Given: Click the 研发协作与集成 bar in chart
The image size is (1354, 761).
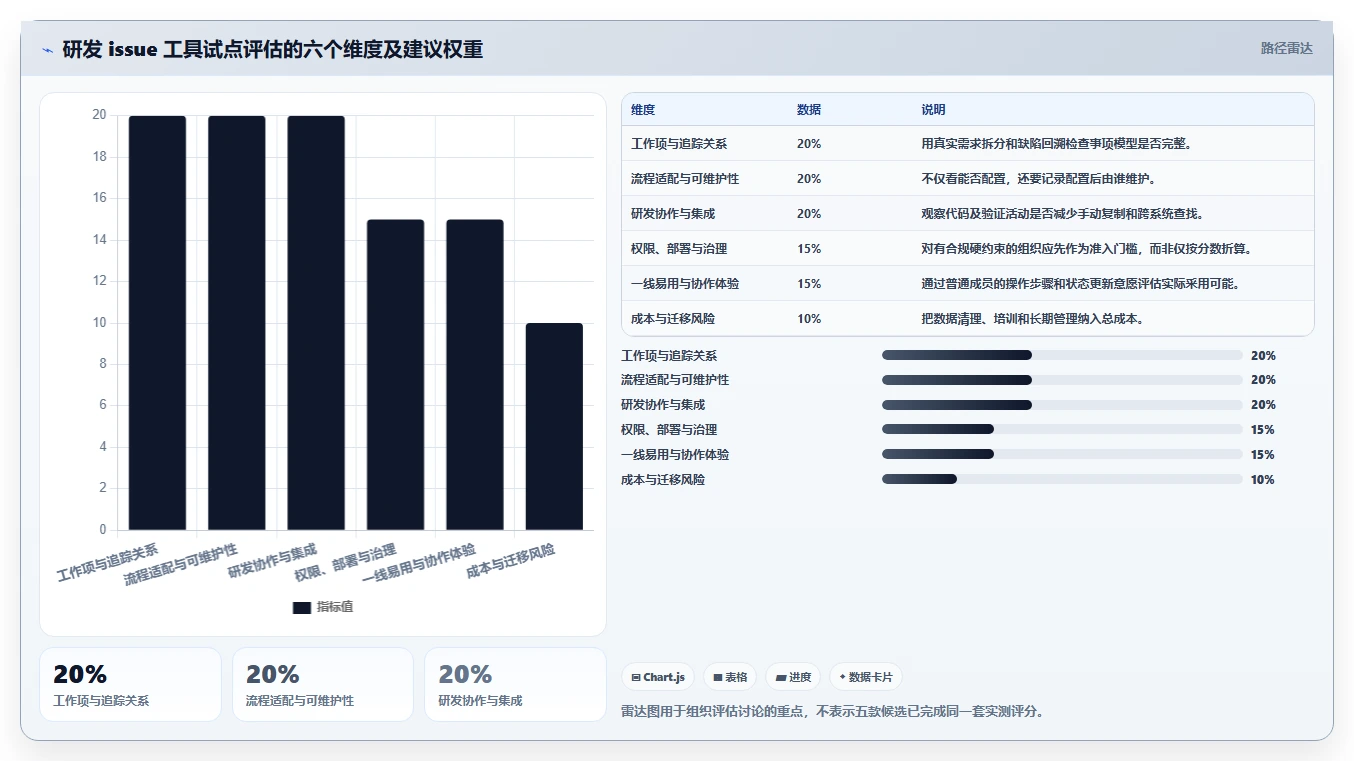Looking at the screenshot, I should 316,323.
